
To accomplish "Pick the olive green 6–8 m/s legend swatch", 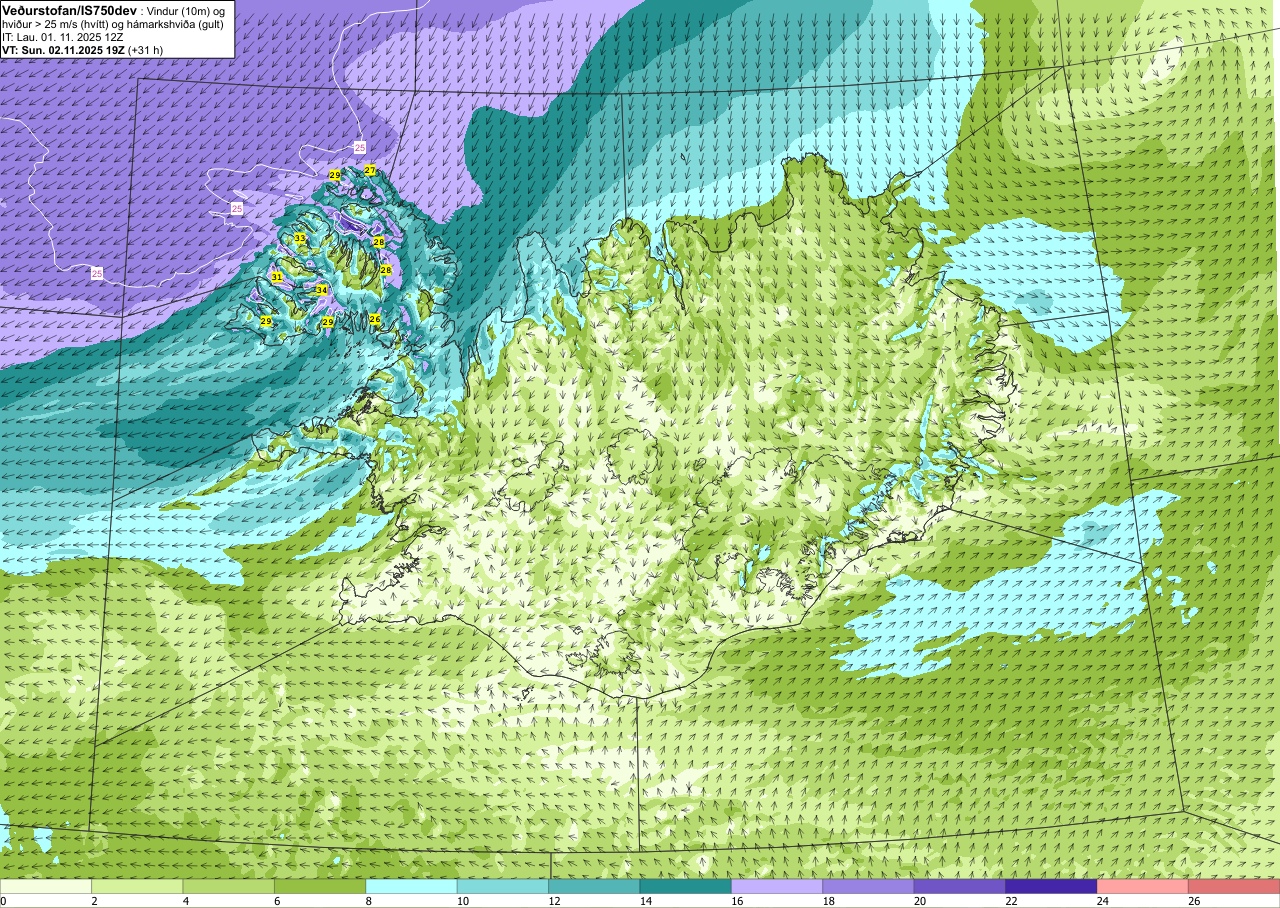I will (320, 887).
